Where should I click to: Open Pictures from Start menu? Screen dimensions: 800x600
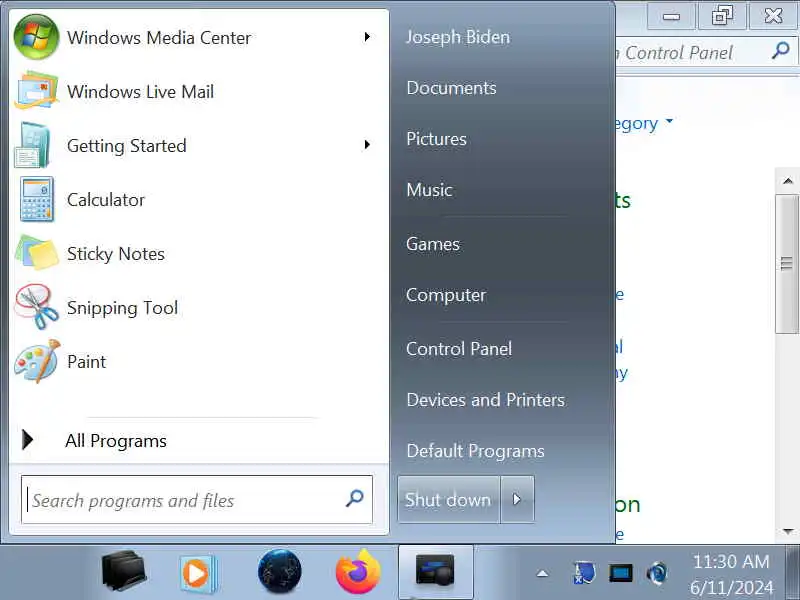click(x=436, y=139)
